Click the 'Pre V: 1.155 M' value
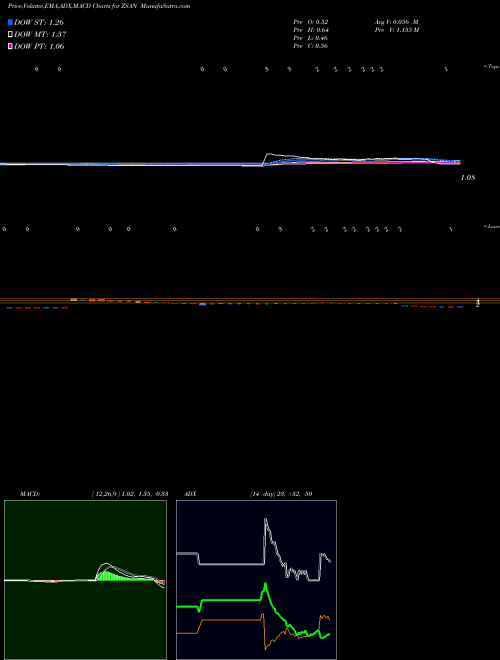This screenshot has height=660, width=500. (x=396, y=30)
